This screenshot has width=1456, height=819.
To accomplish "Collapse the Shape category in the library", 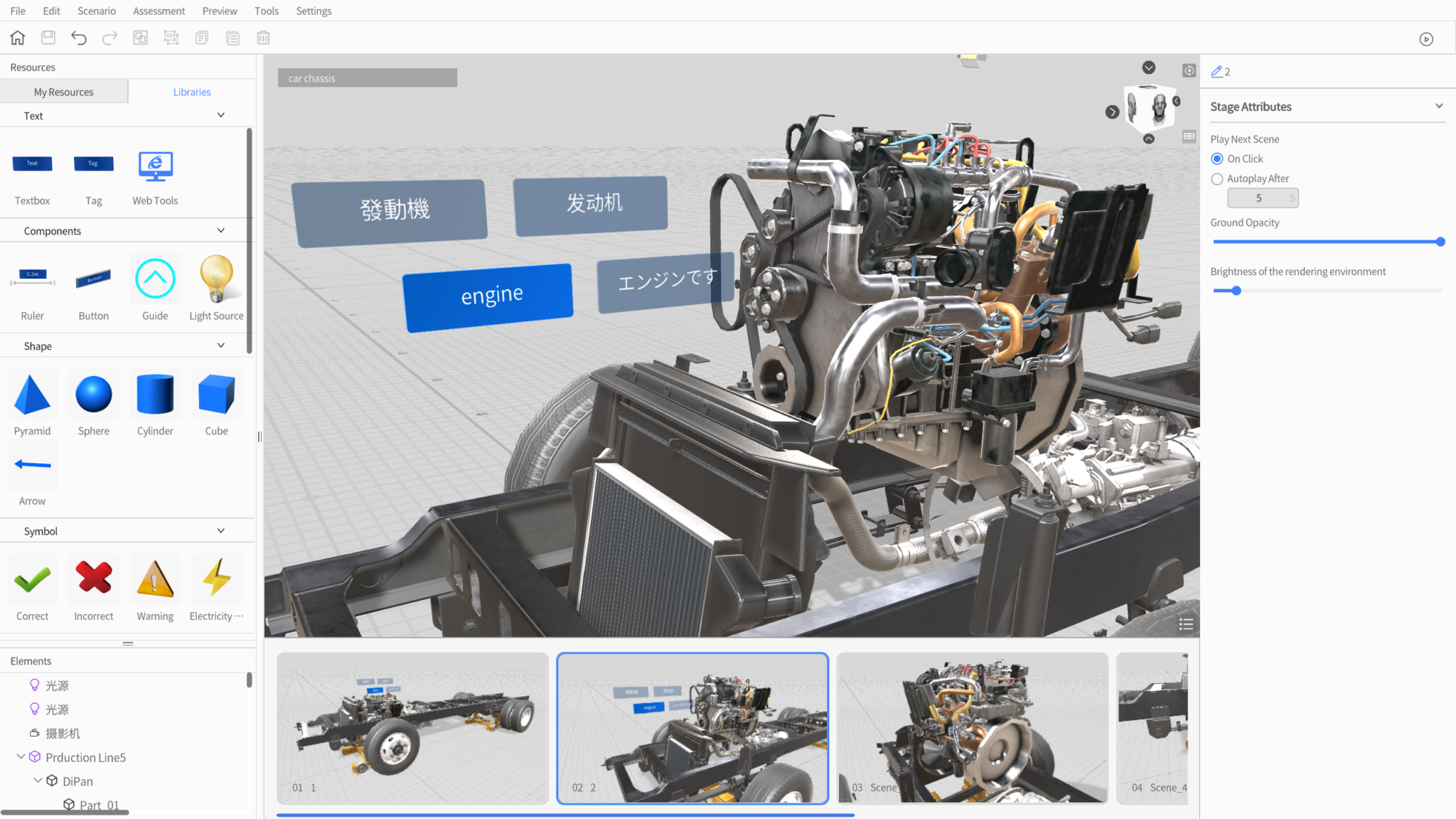I will [221, 346].
